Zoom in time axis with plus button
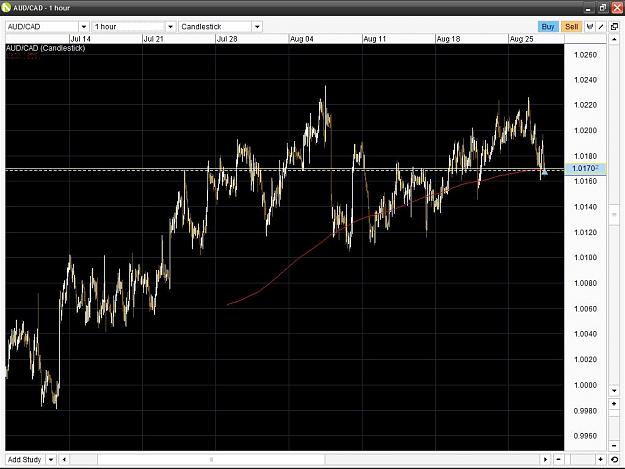 tap(600, 459)
